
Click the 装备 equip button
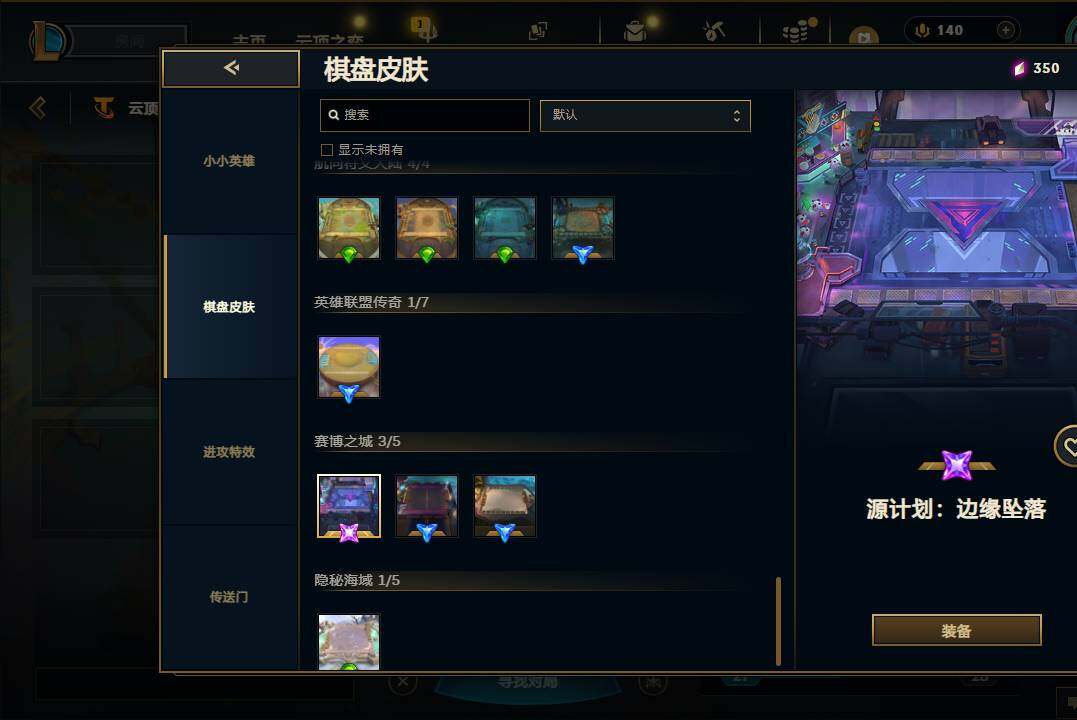956,630
